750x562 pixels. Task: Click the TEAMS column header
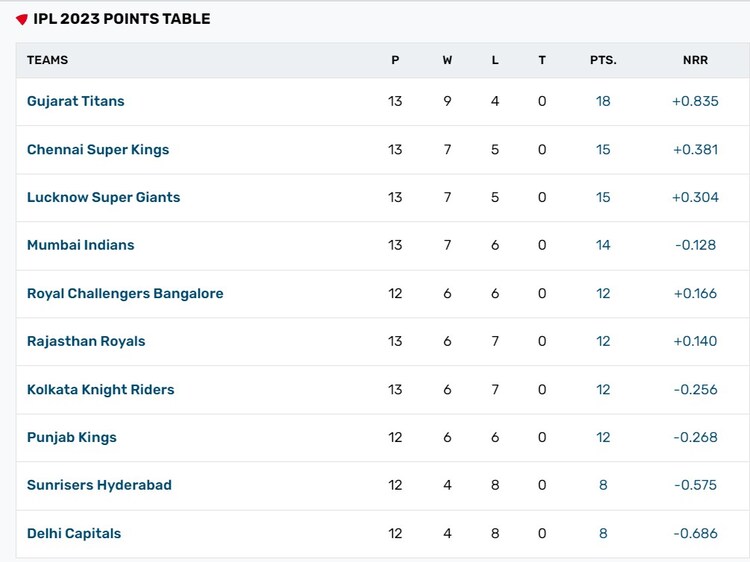click(48, 60)
